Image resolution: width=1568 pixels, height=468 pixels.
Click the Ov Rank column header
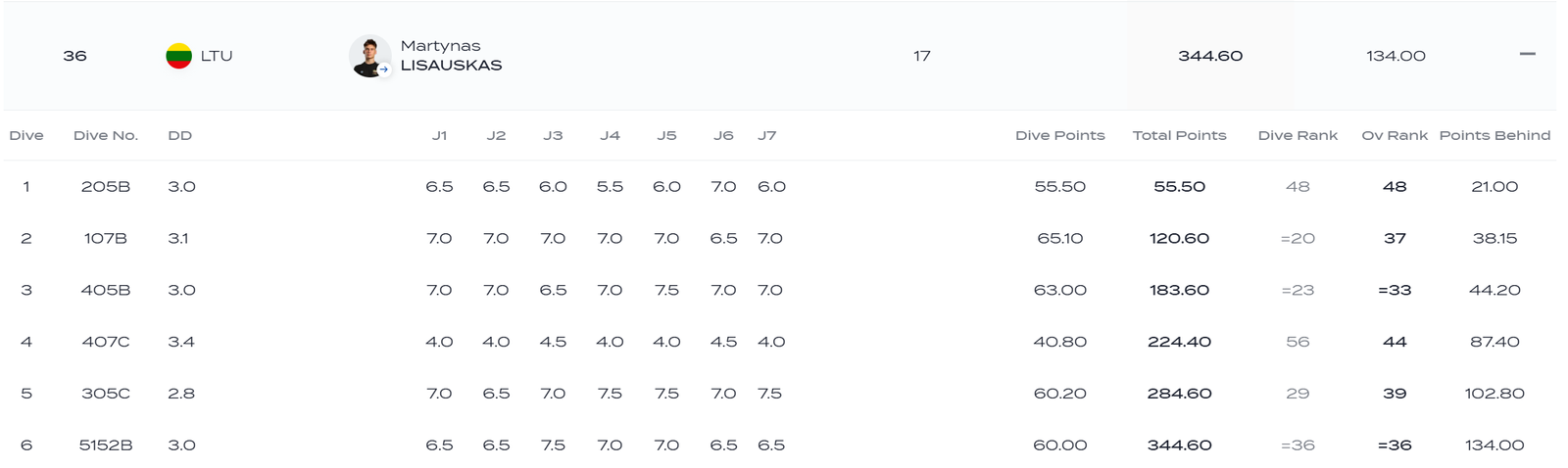(1395, 135)
